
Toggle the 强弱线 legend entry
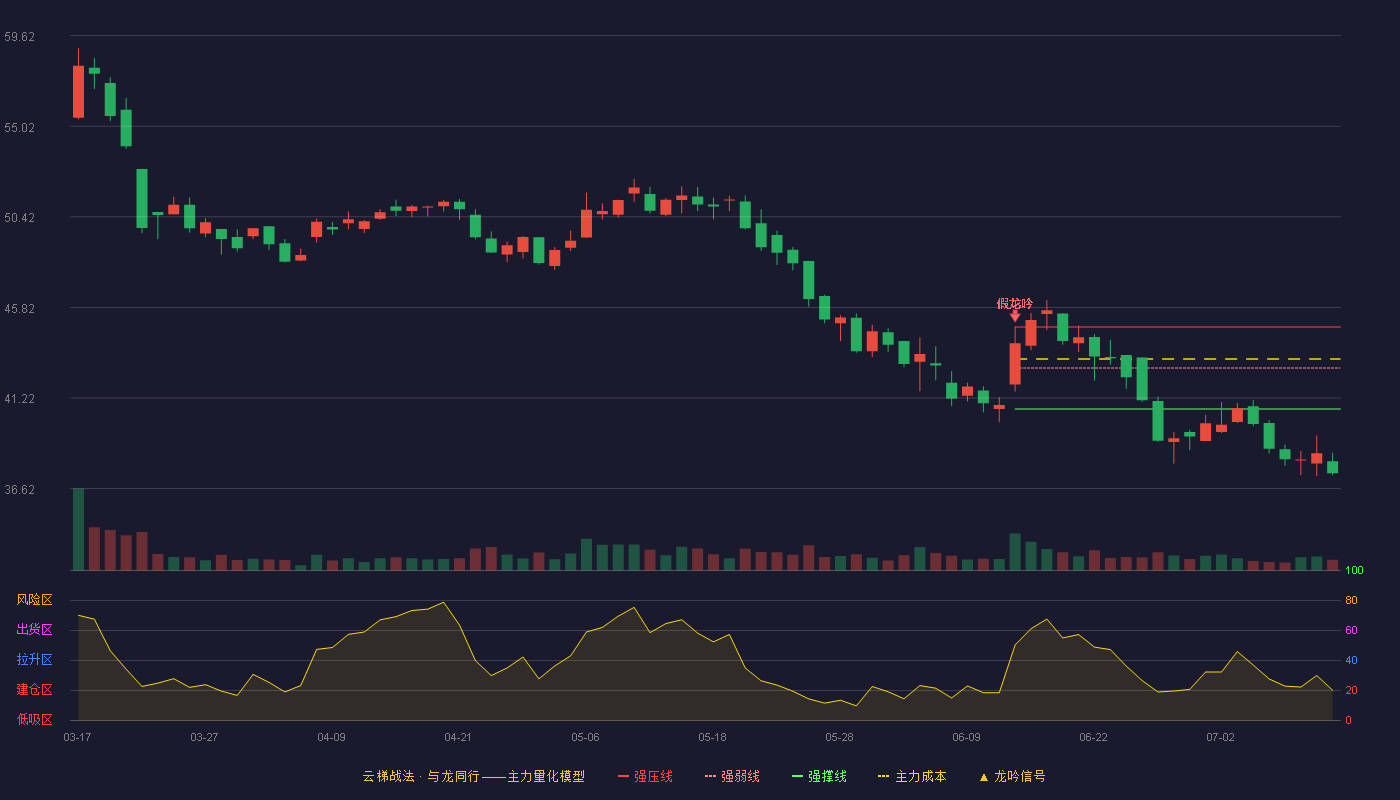coord(732,776)
